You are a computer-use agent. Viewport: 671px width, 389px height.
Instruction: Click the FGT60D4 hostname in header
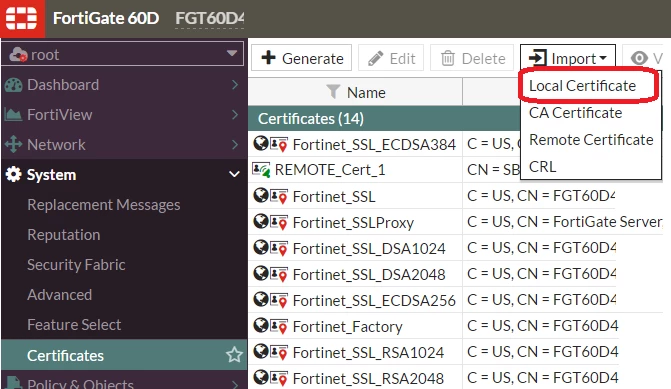click(209, 18)
